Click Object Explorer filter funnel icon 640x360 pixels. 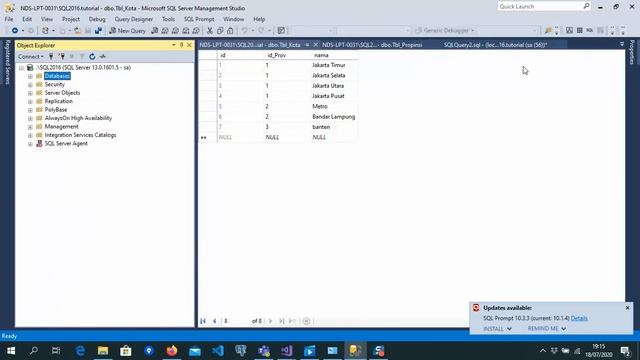tap(82, 57)
